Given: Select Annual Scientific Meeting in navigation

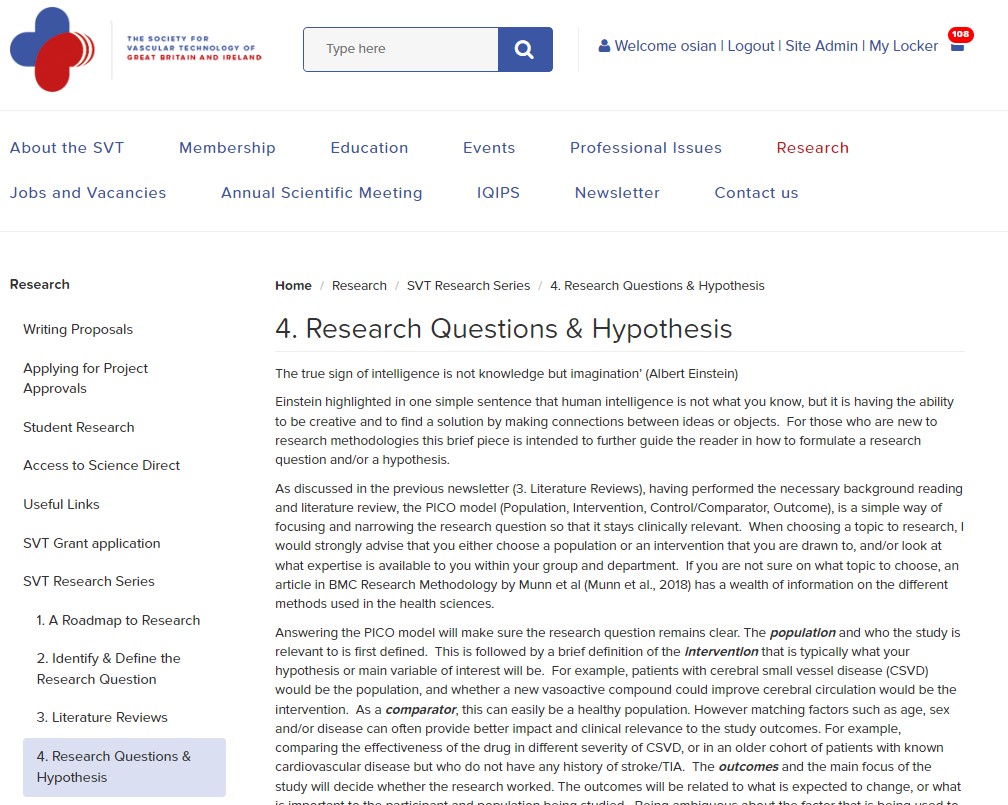Looking at the screenshot, I should [x=321, y=193].
